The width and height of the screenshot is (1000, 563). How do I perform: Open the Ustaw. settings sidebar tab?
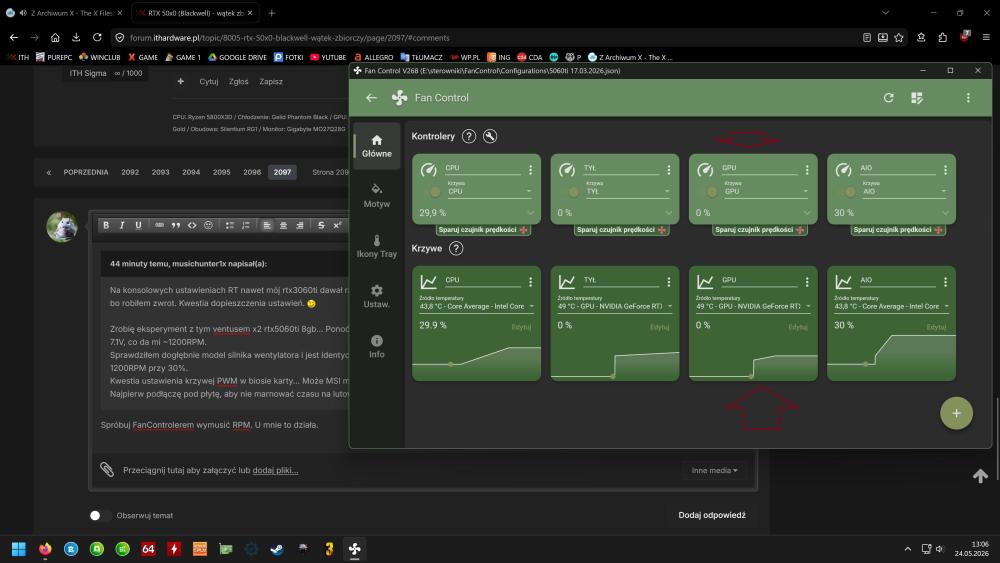[377, 296]
